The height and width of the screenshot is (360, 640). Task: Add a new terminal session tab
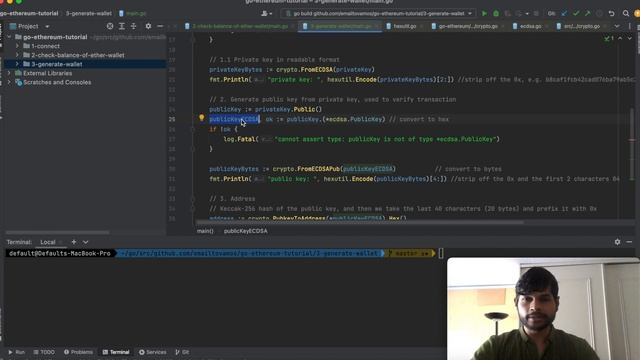74,242
